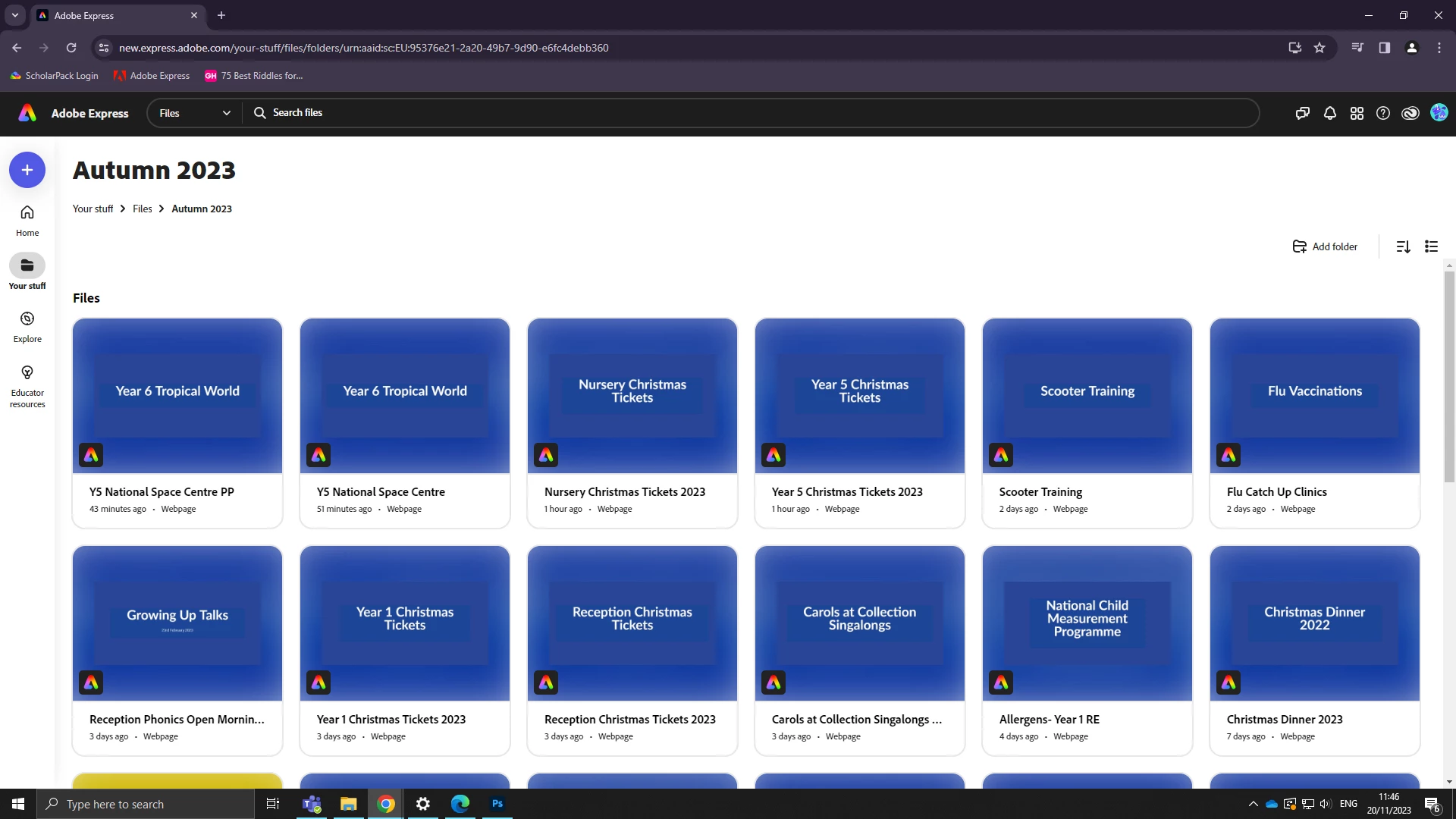The image size is (1456, 819).
Task: Go to Your stuff breadcrumb
Action: (93, 209)
